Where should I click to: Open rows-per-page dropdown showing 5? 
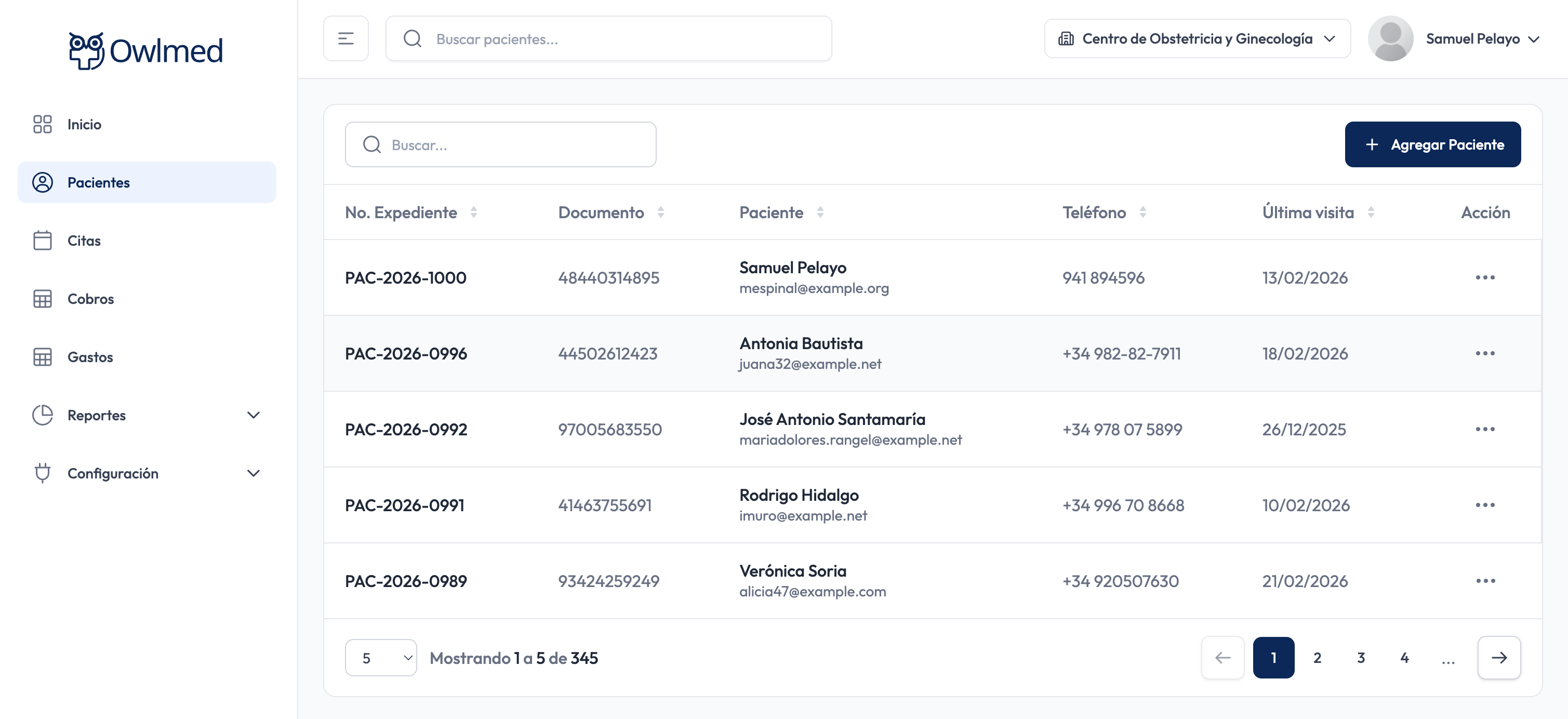[x=380, y=658]
